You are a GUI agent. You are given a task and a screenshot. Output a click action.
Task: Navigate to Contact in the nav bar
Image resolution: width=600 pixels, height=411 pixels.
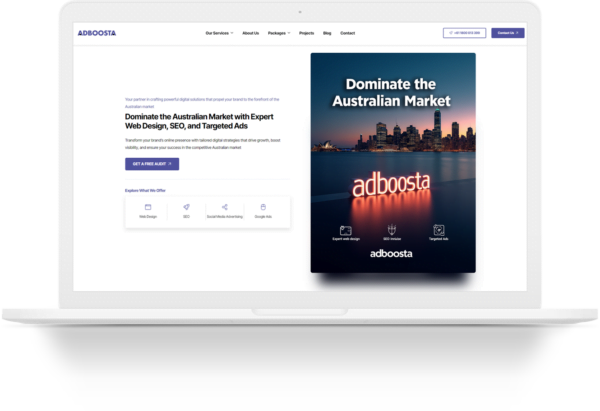coord(347,33)
